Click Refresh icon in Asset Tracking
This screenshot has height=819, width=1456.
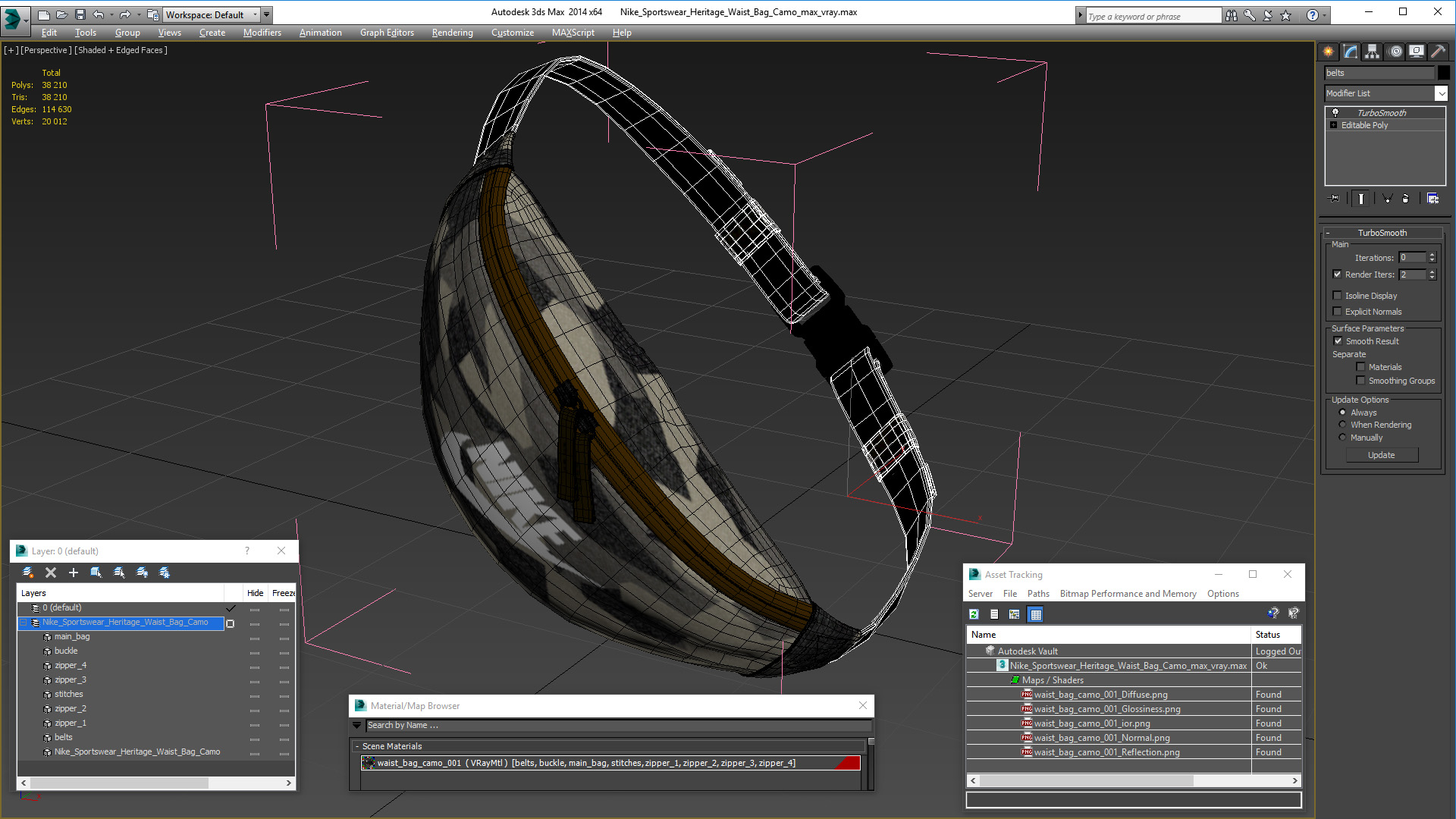[x=974, y=614]
